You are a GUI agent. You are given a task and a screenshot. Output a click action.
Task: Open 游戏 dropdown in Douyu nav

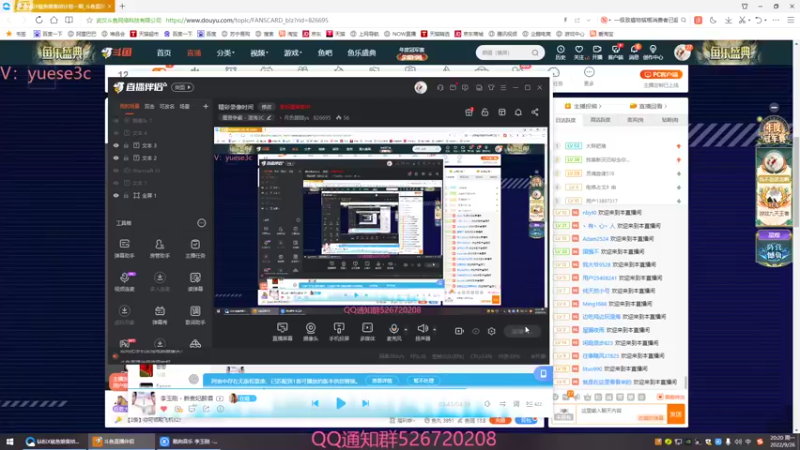pyautogui.click(x=292, y=53)
